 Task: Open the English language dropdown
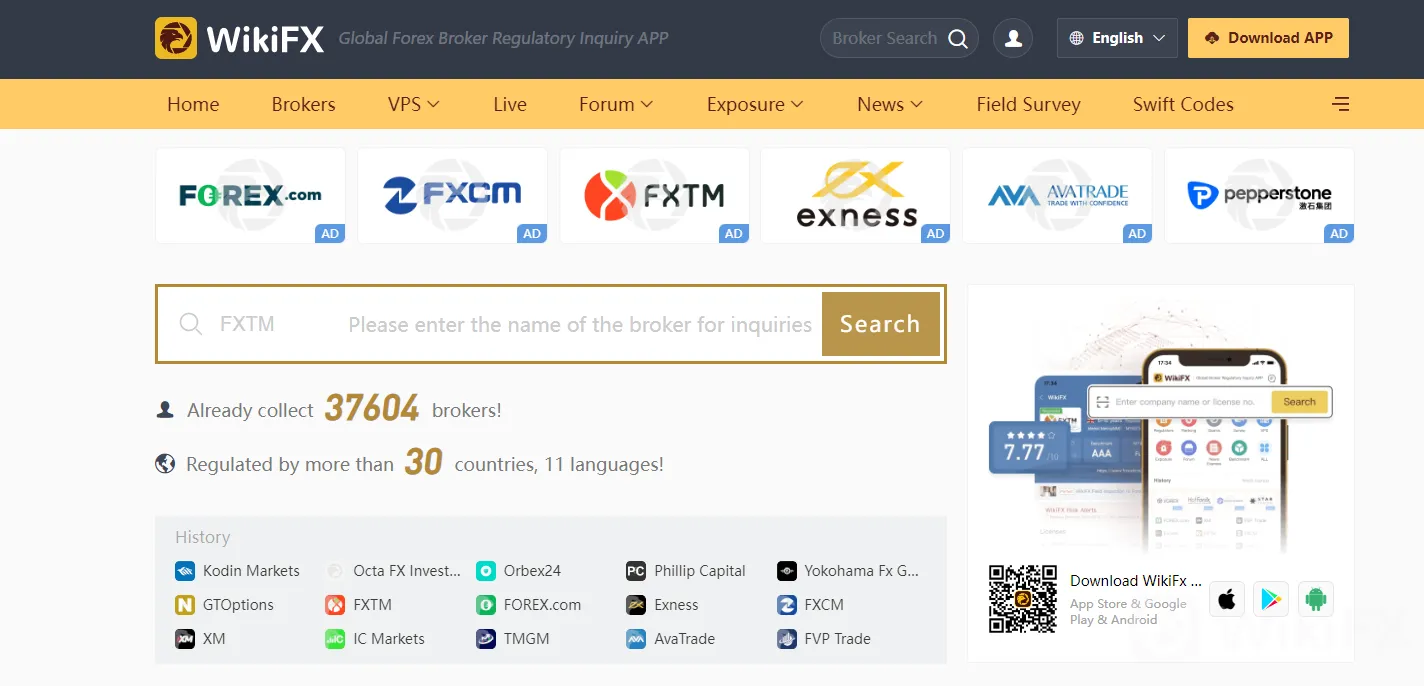pyautogui.click(x=1117, y=38)
